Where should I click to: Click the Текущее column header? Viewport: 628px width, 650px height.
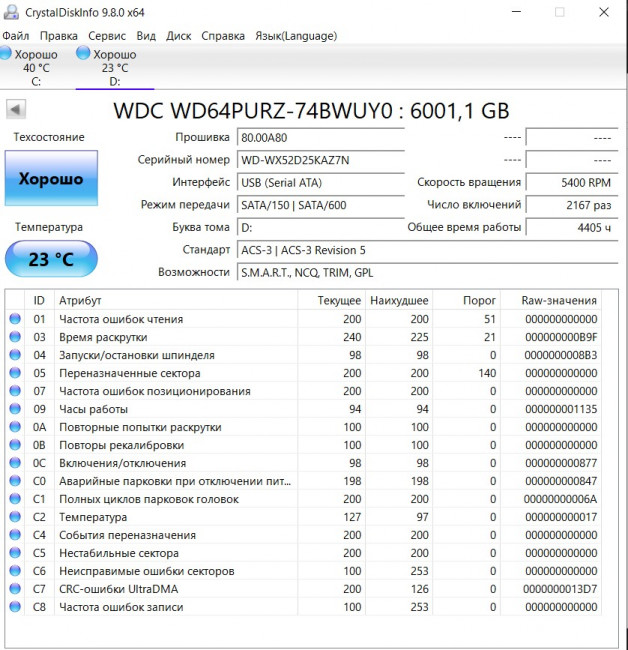(x=331, y=300)
